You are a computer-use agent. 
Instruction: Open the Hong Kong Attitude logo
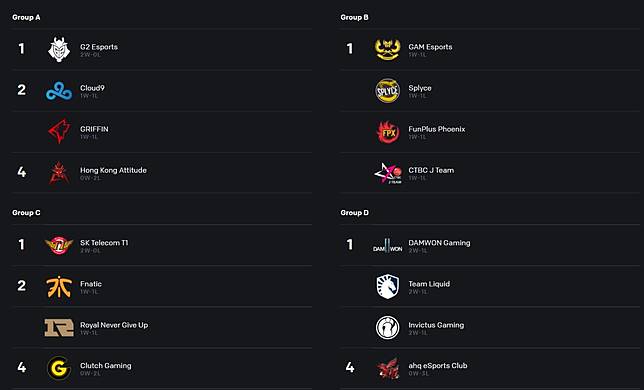(x=59, y=173)
